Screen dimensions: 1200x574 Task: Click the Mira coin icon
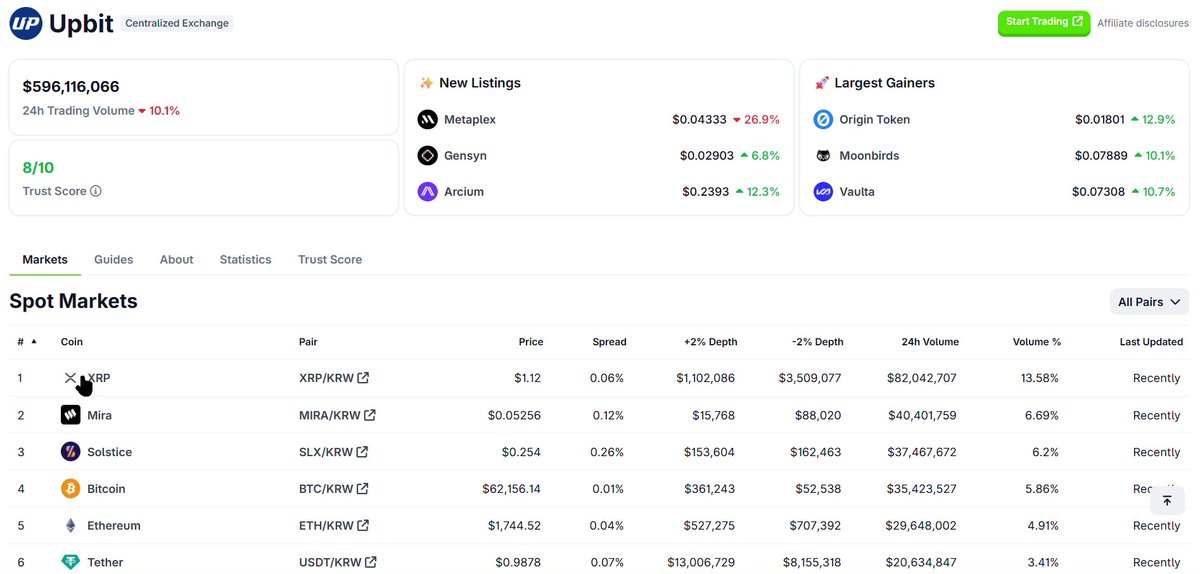tap(70, 415)
